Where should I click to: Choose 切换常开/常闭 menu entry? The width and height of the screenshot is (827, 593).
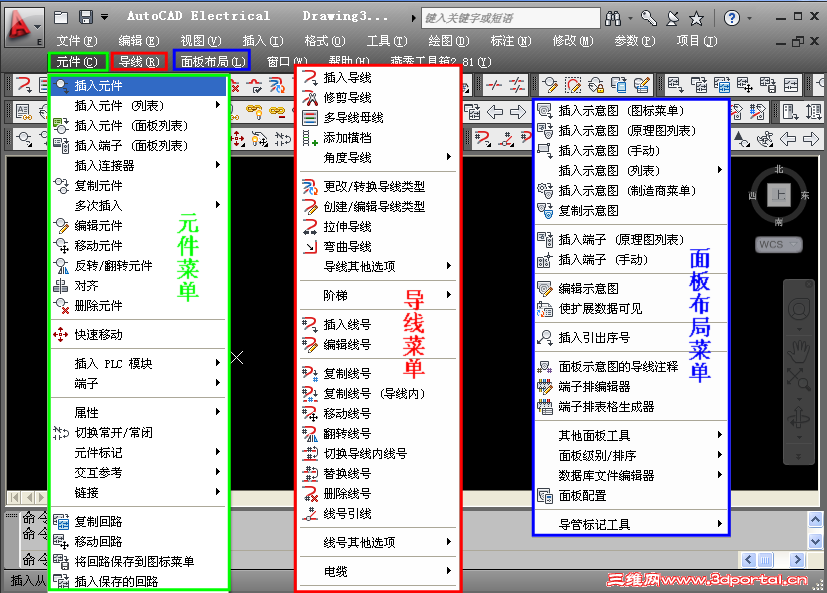139,433
